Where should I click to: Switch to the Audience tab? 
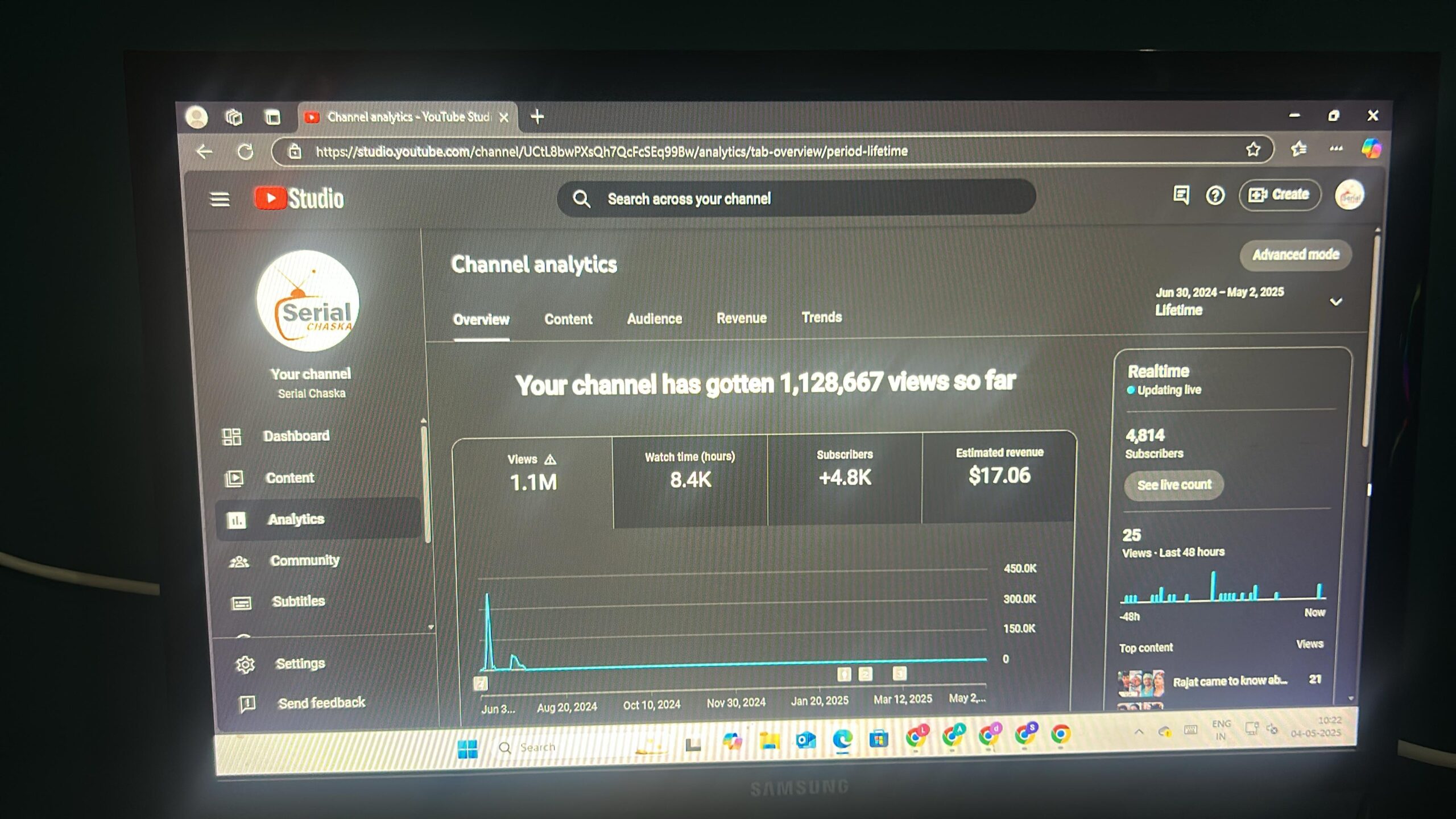tap(654, 318)
